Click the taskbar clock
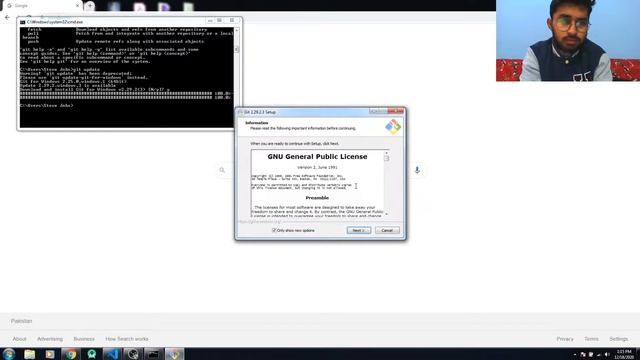 (624, 354)
